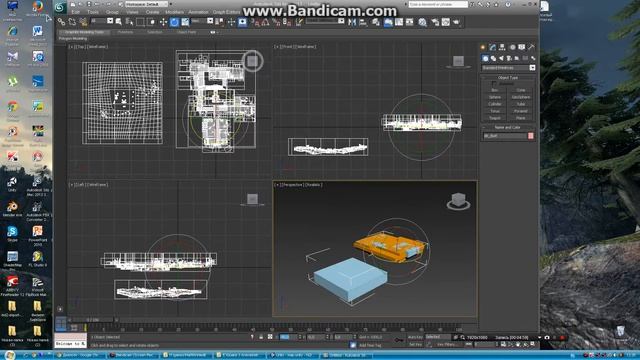
Task: Toggle Window/Crossing selection mode
Action: click(151, 22)
